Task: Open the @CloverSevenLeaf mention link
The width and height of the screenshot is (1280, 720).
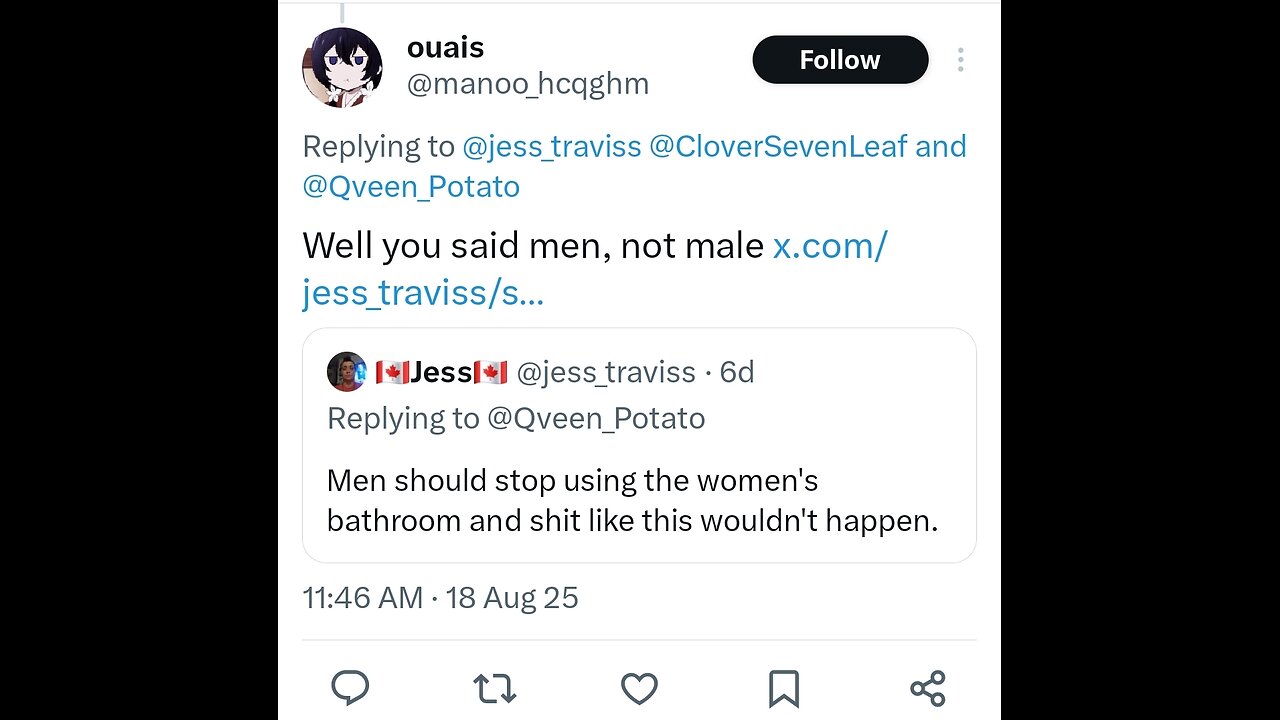Action: 778,147
